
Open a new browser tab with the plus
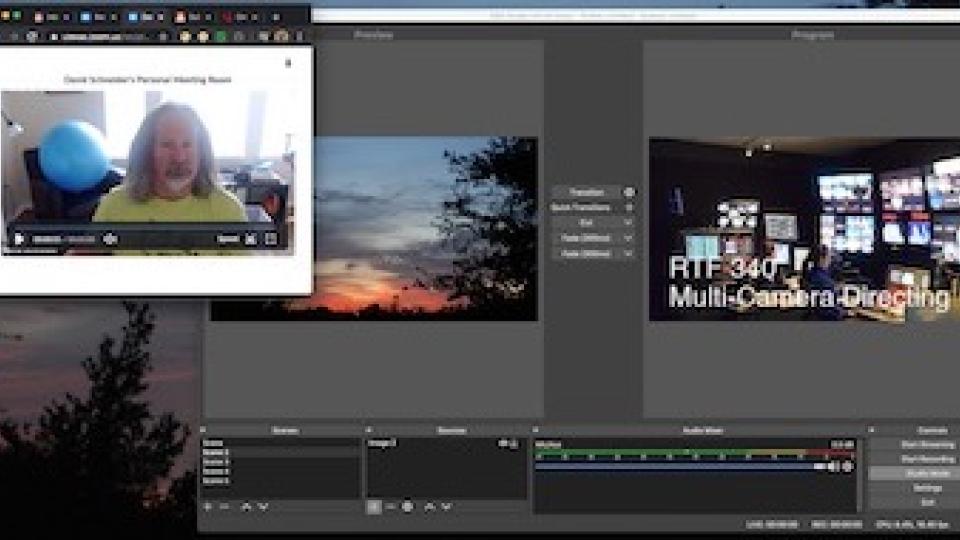(276, 17)
